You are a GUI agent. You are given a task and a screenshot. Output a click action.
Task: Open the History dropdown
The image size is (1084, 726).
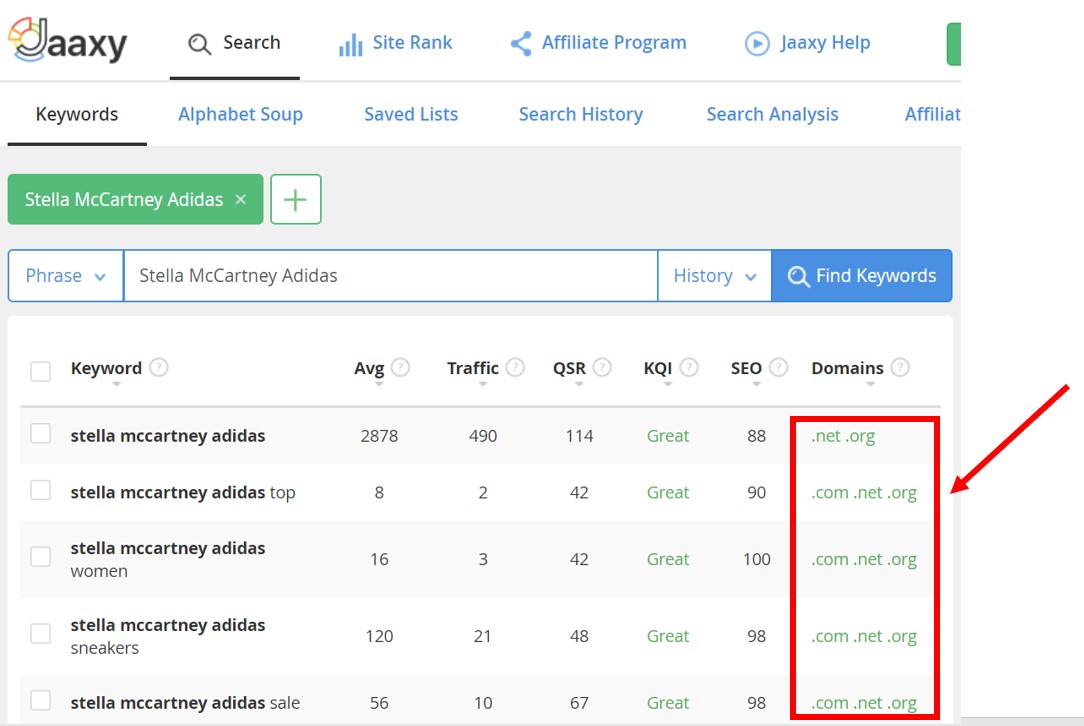point(715,276)
